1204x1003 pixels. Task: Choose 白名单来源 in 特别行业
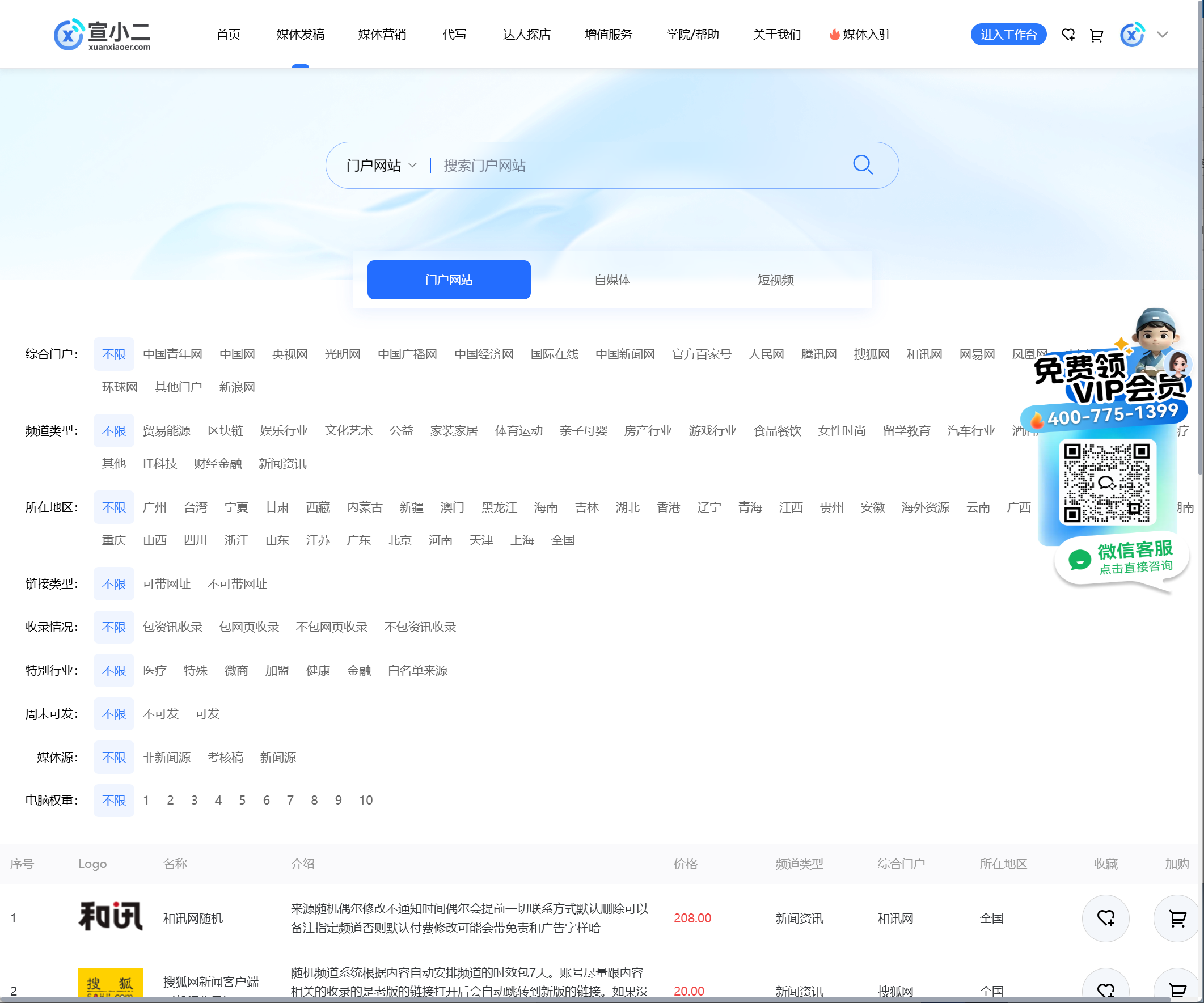click(x=417, y=671)
